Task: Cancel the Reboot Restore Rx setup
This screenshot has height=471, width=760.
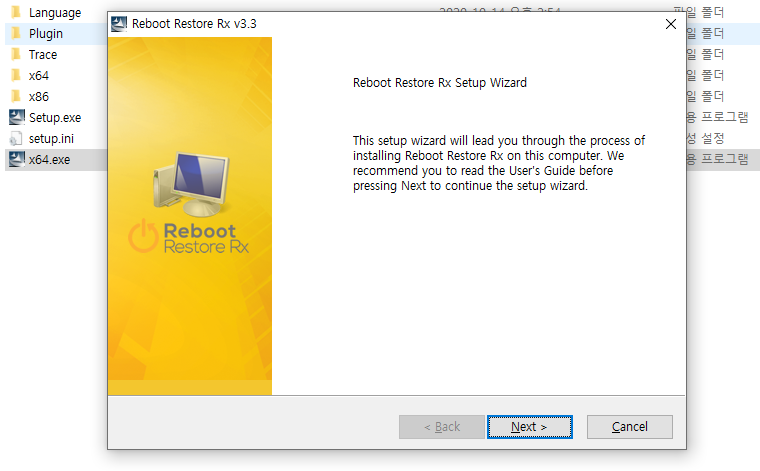Action: 629,427
